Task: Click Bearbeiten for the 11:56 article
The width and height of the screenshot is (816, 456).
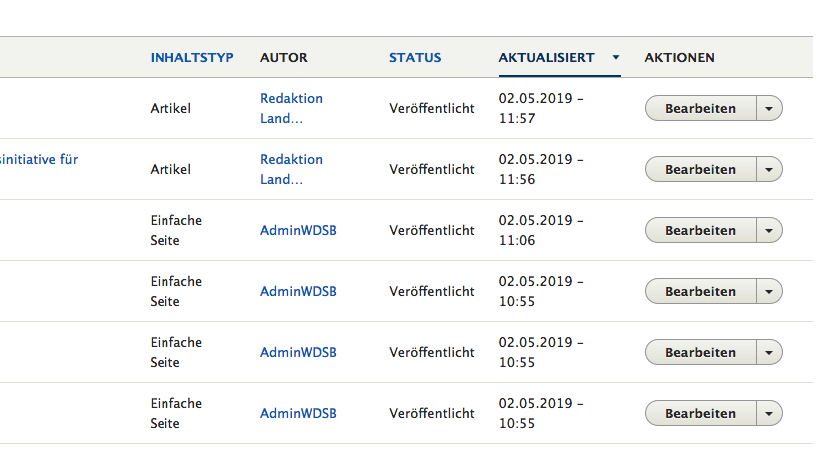Action: coord(700,170)
